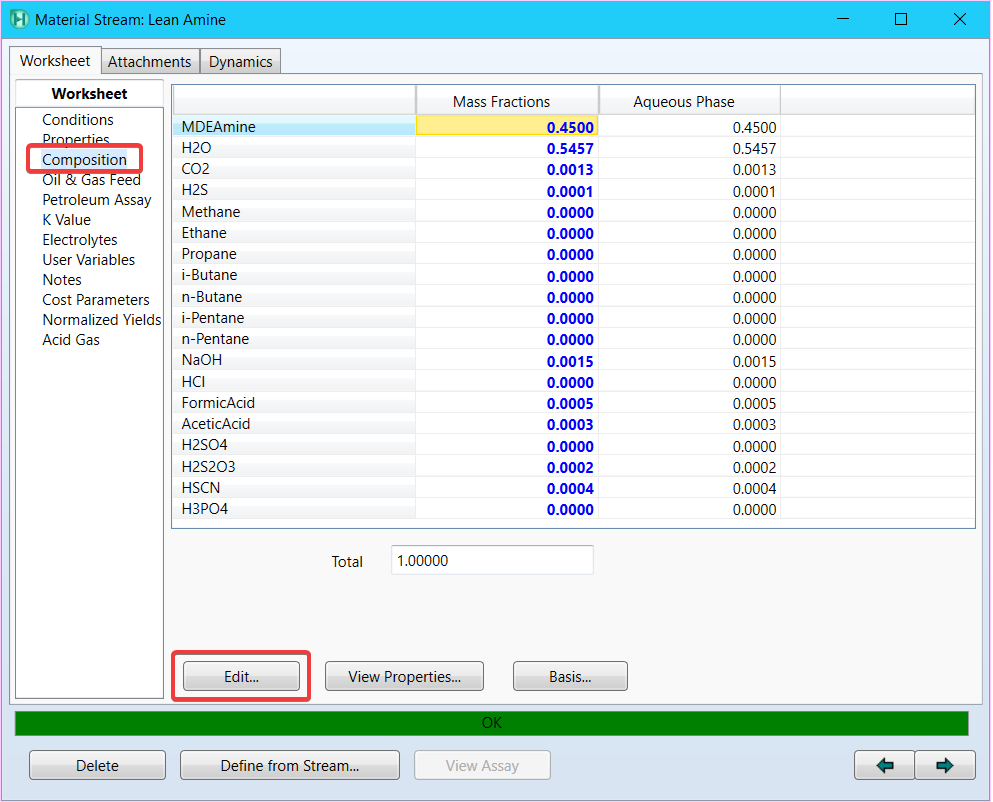Open the Dynamics tab
This screenshot has height=802, width=993.
[240, 61]
